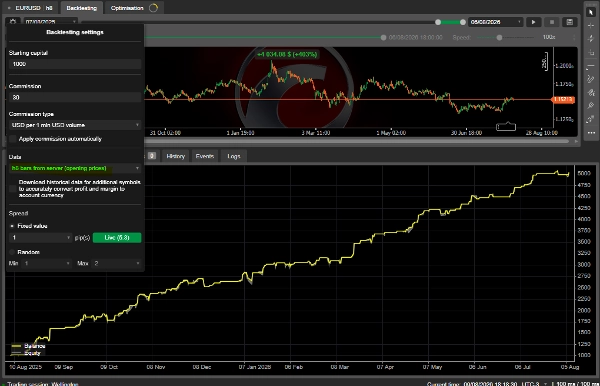Choose the pencil drawing tool
Viewport: 600px width, 386px height.
point(591,79)
